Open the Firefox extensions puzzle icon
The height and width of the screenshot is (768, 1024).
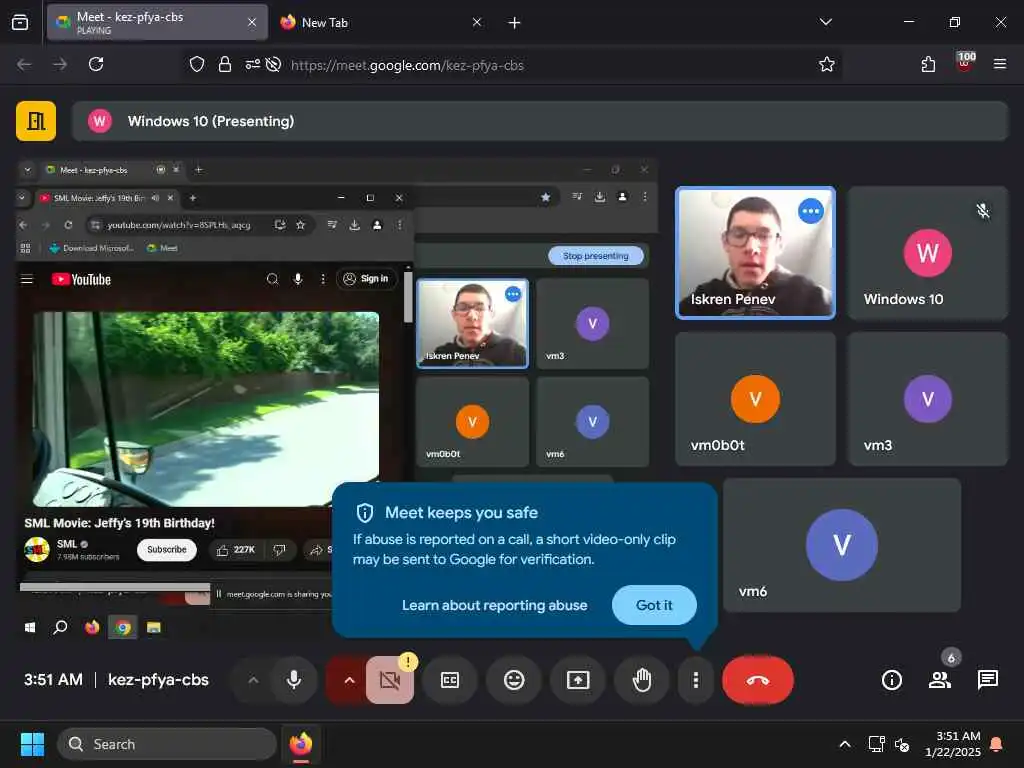point(928,64)
